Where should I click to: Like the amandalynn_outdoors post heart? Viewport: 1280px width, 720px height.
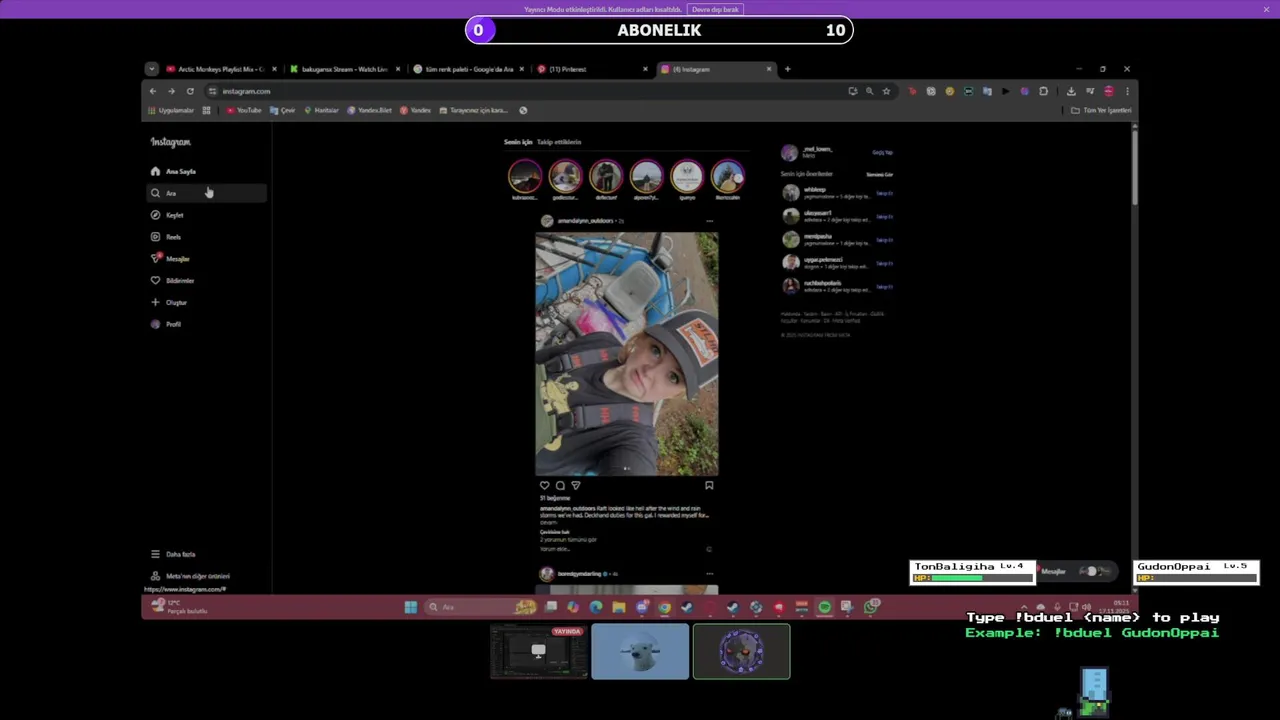click(x=545, y=485)
